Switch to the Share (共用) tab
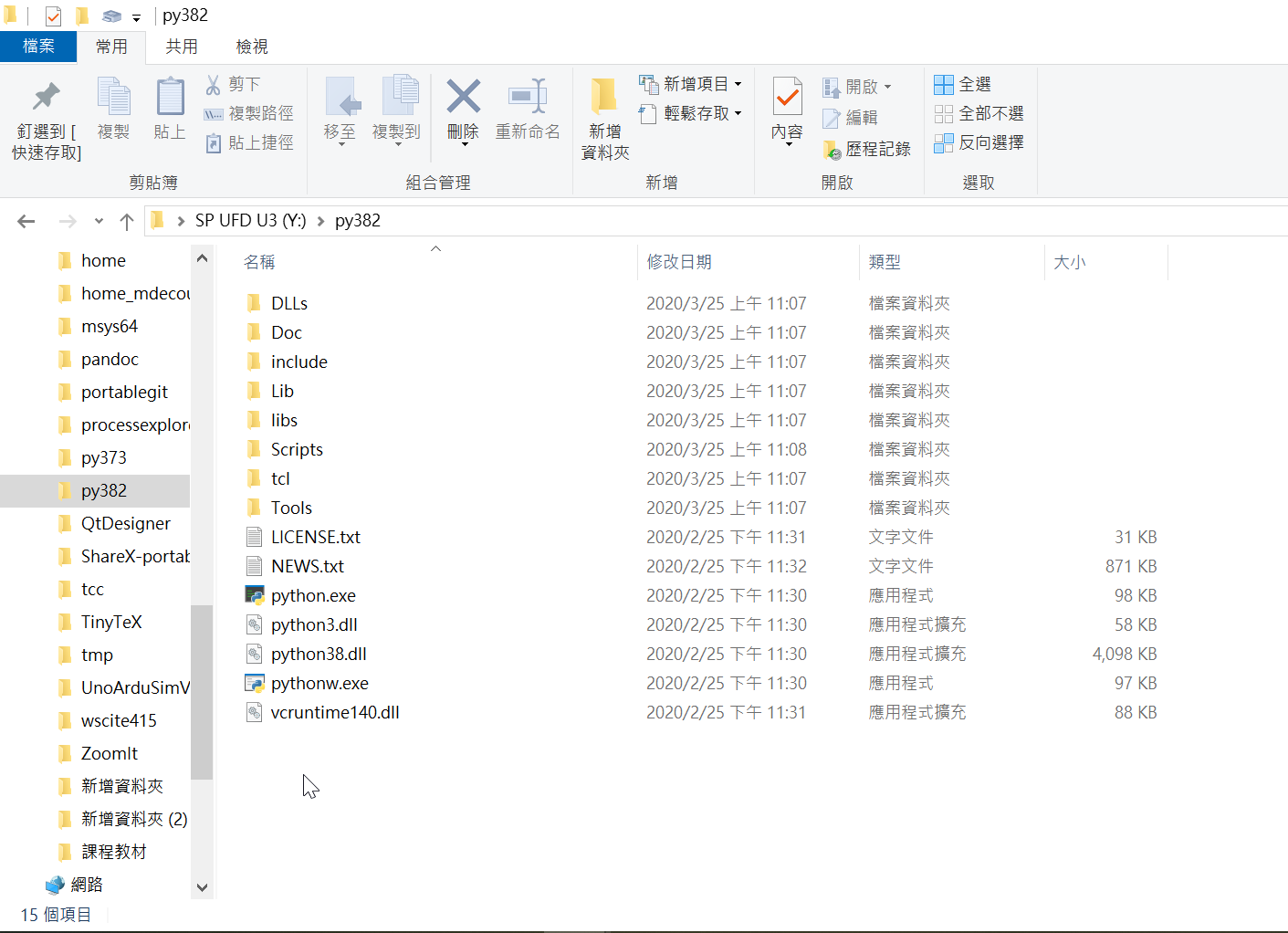 (182, 47)
